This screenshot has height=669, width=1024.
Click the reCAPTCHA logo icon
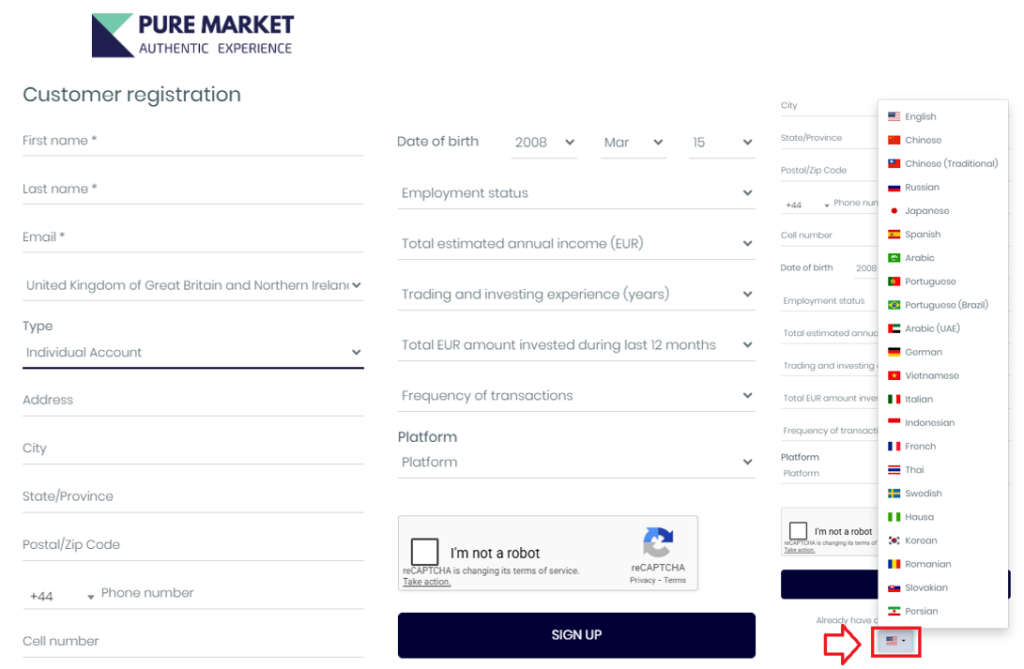click(x=657, y=543)
